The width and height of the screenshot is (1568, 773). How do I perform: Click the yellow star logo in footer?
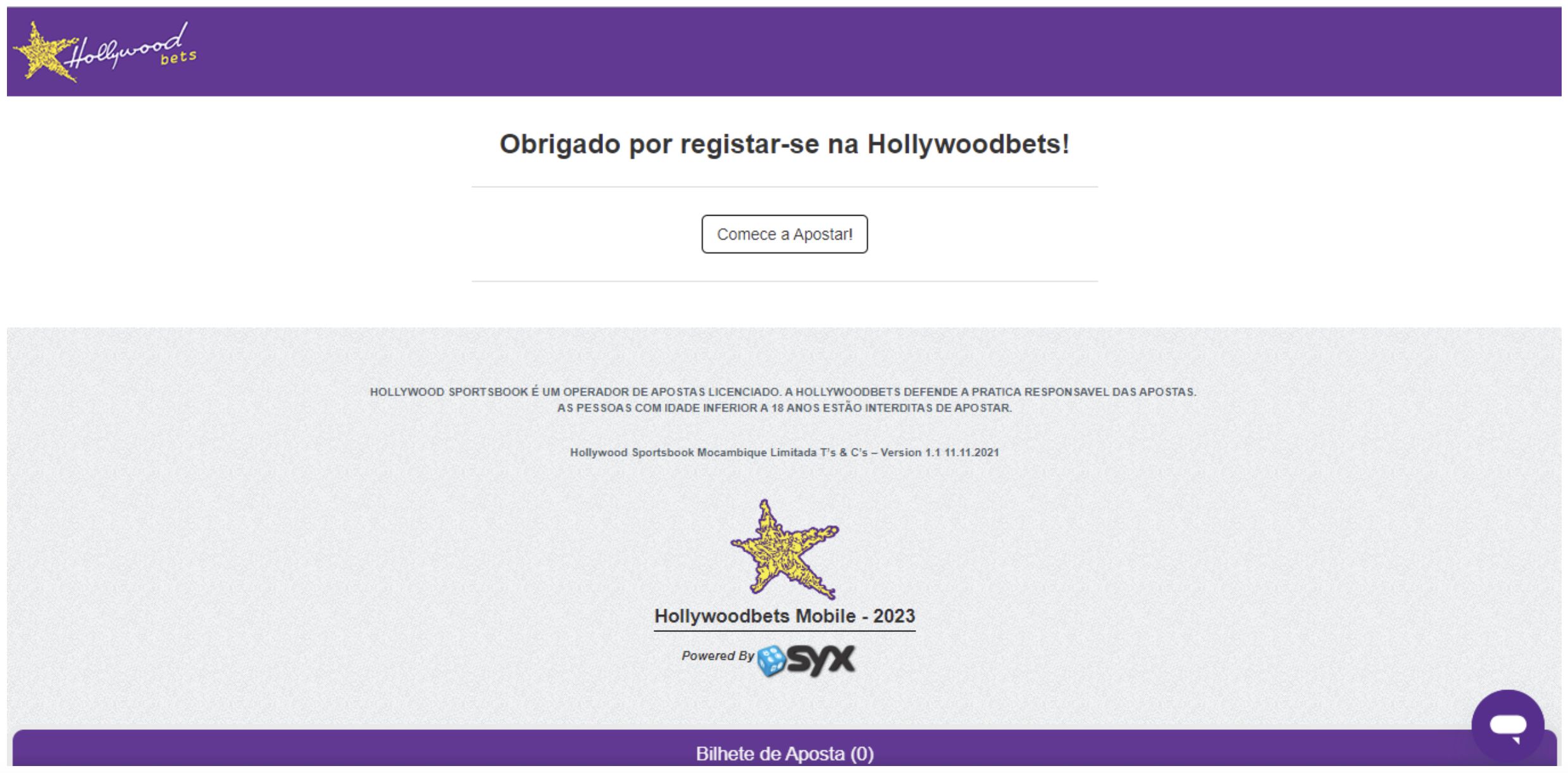(x=785, y=549)
